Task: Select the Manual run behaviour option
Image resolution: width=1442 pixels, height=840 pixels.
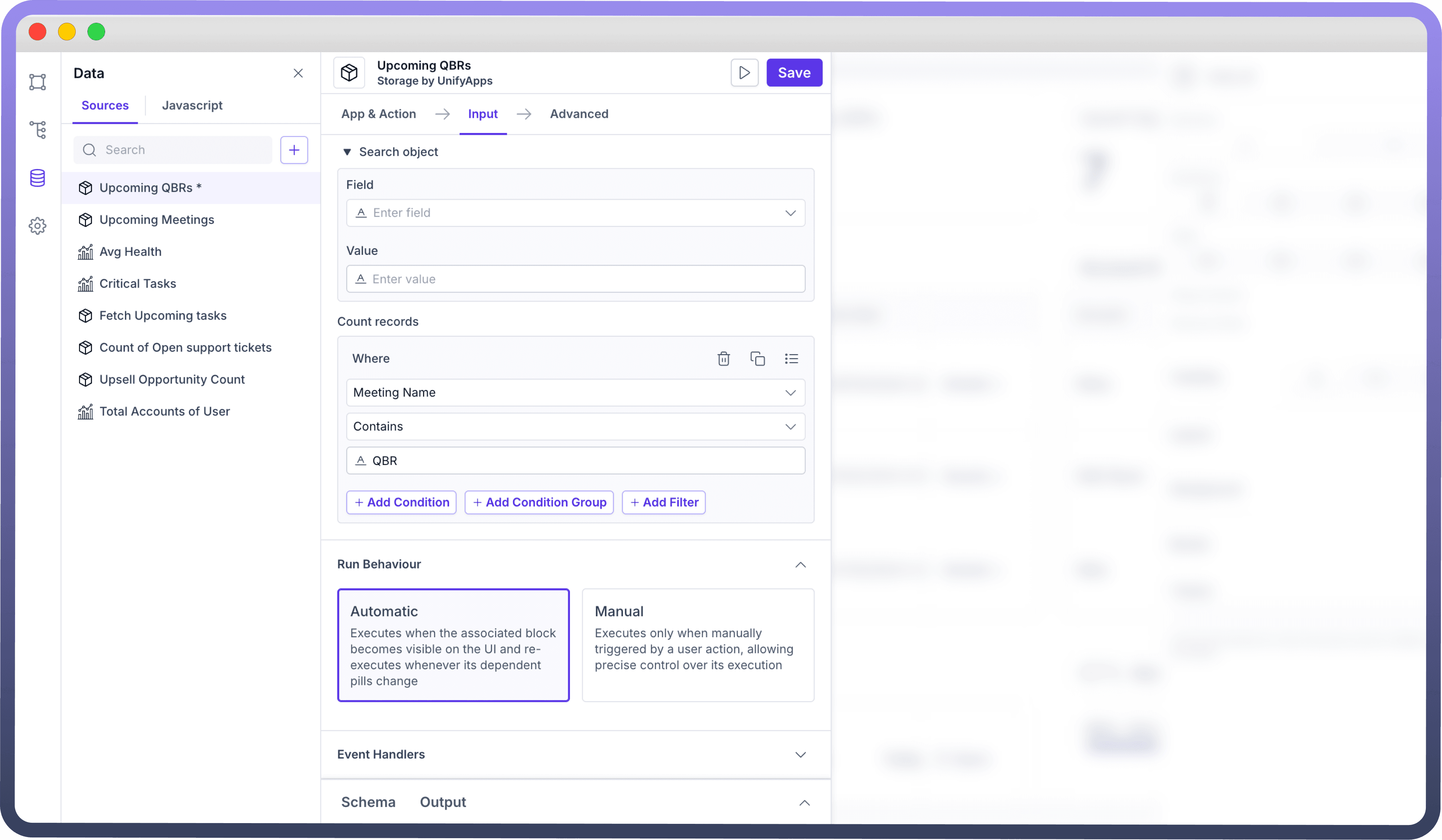Action: pos(697,645)
